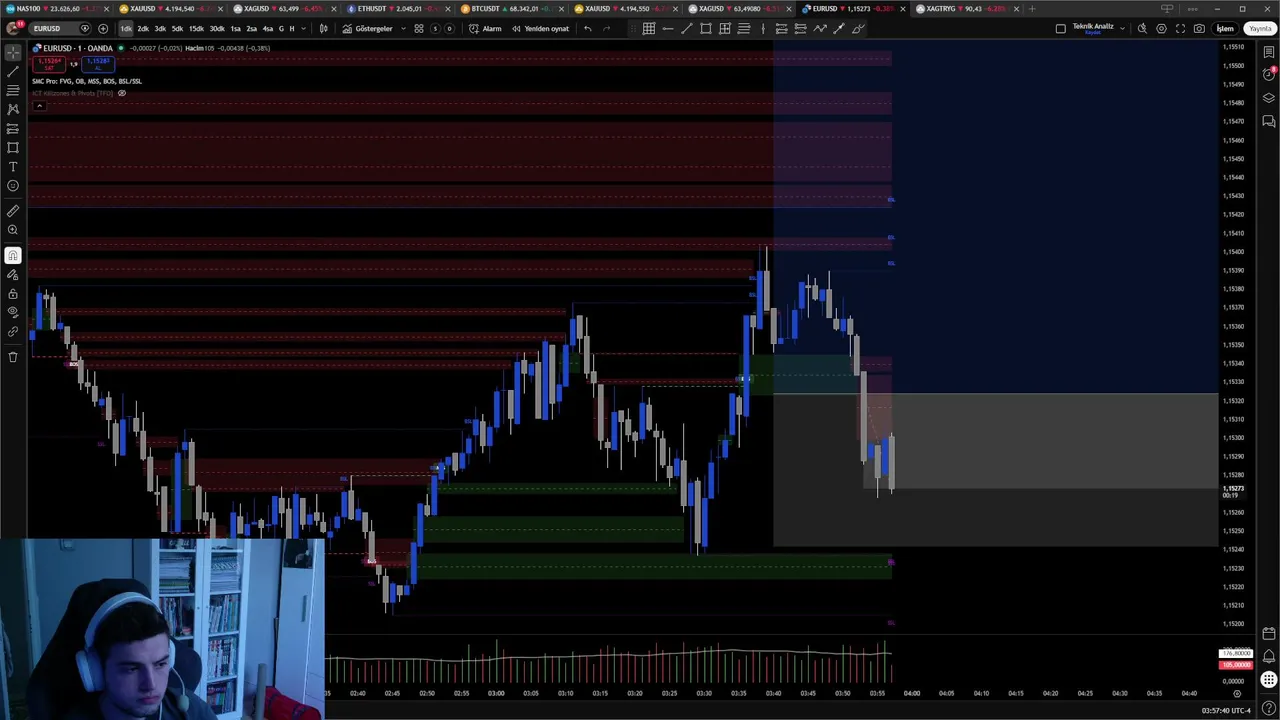Click the Yayınla publish button
This screenshot has height=720, width=1280.
pos(1260,28)
